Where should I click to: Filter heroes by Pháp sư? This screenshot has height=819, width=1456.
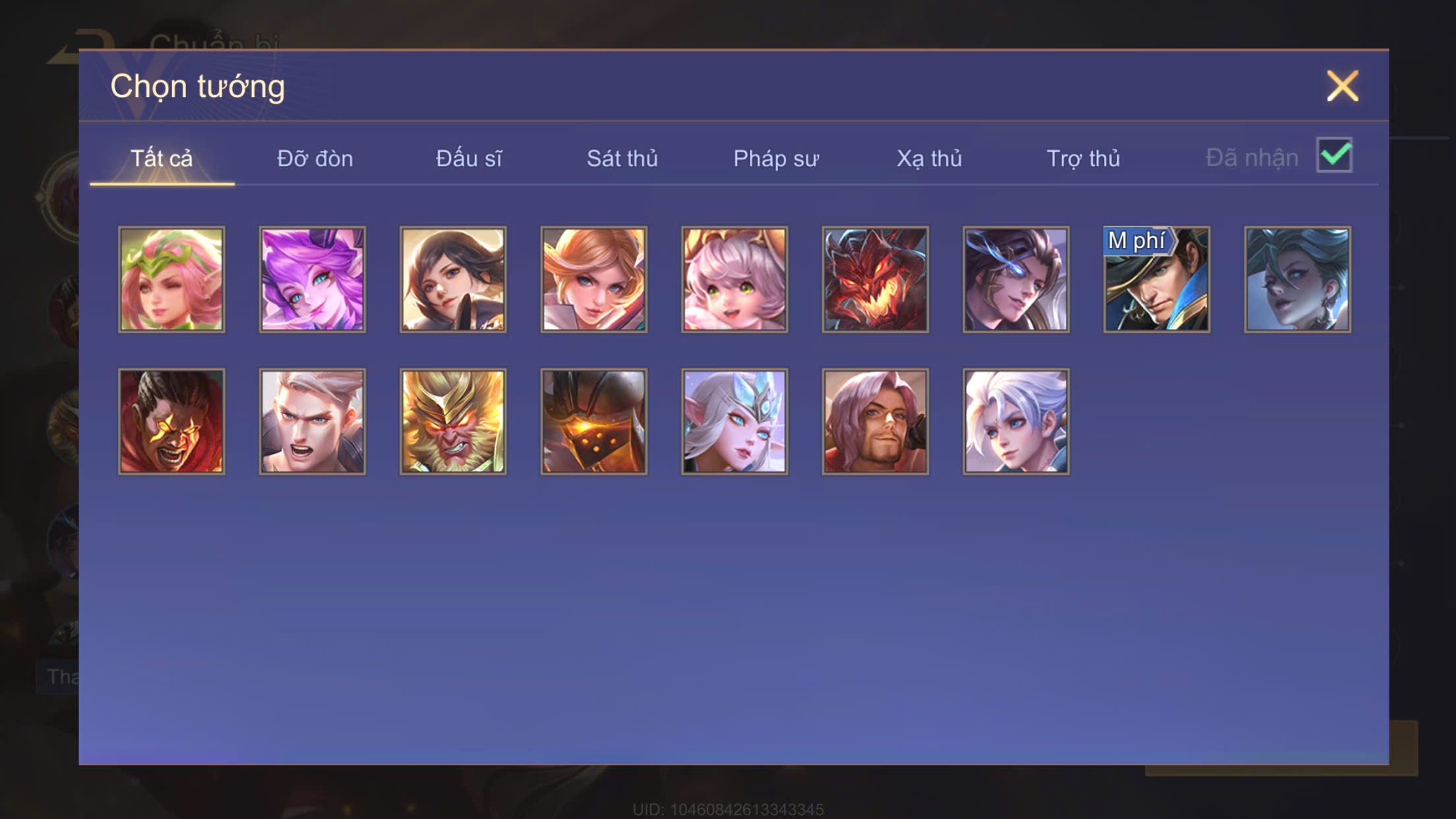(776, 159)
